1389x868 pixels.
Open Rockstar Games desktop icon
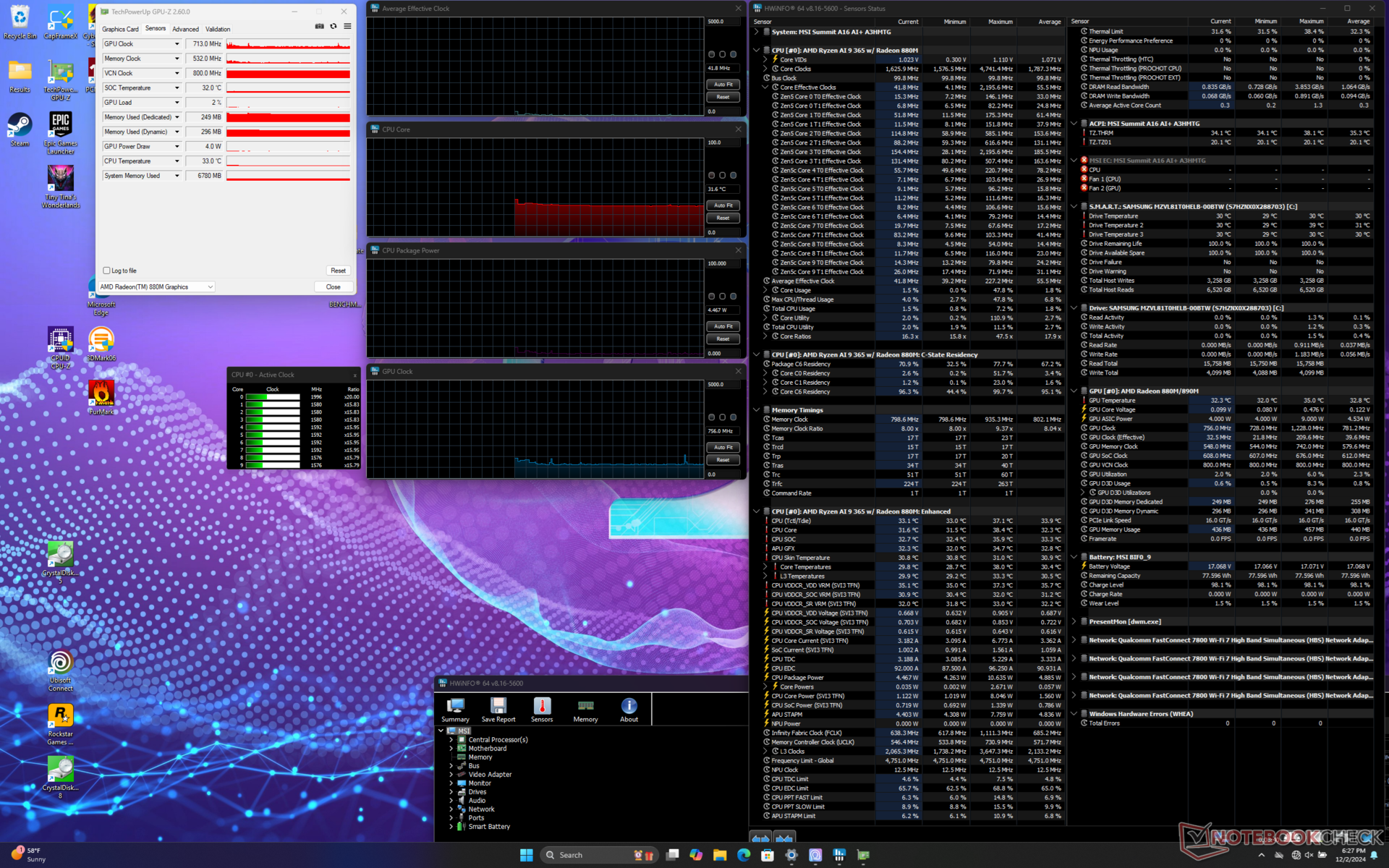(x=61, y=724)
